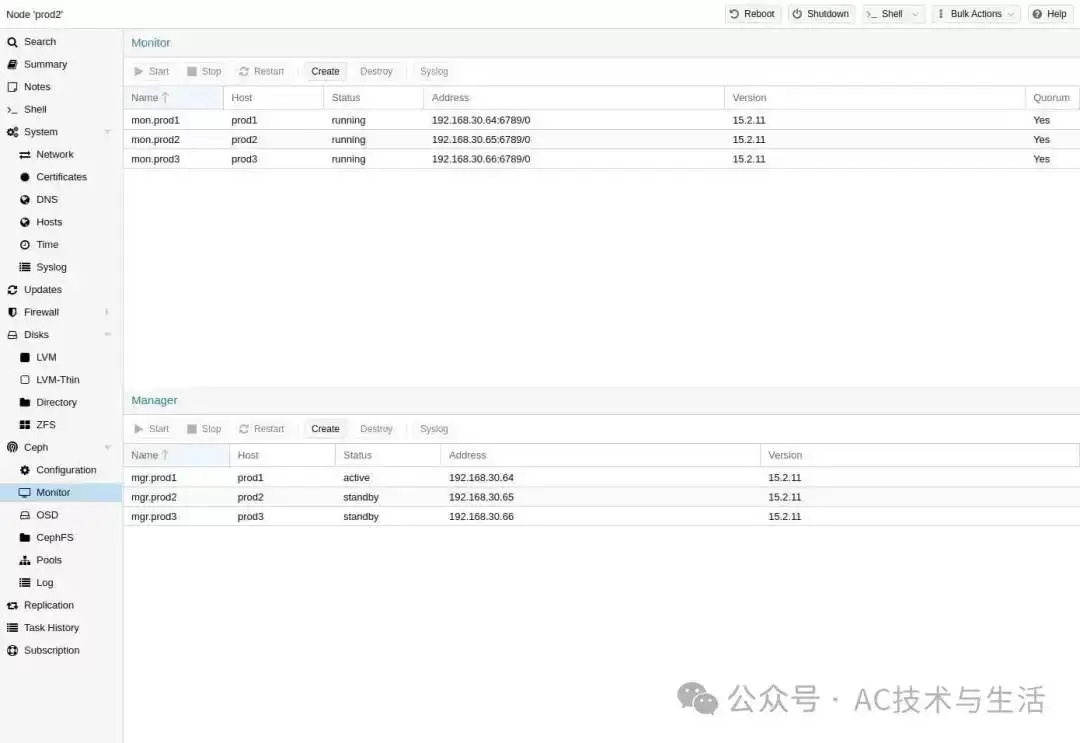Click Create in the Manager toolbar
This screenshot has width=1080, height=743.
point(325,429)
